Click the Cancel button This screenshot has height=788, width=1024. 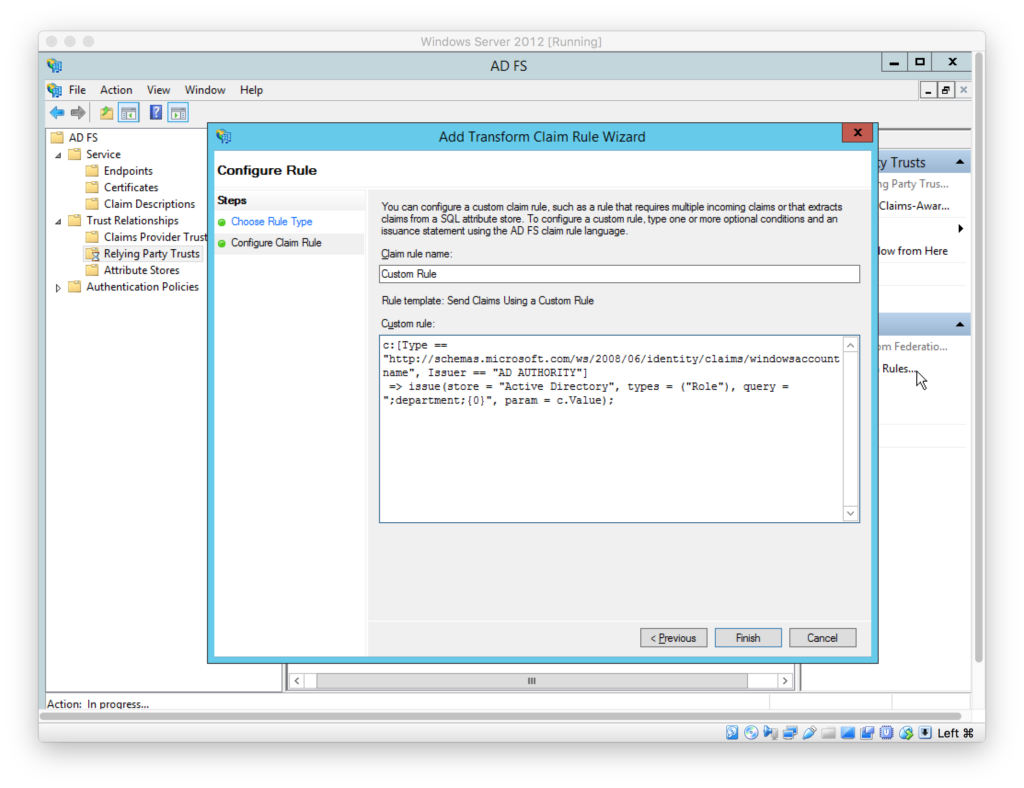822,638
